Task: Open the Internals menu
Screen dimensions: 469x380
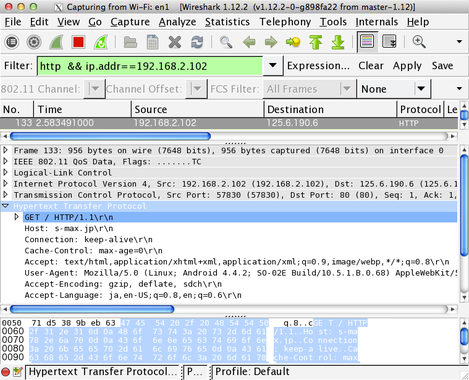Action: tap(377, 22)
